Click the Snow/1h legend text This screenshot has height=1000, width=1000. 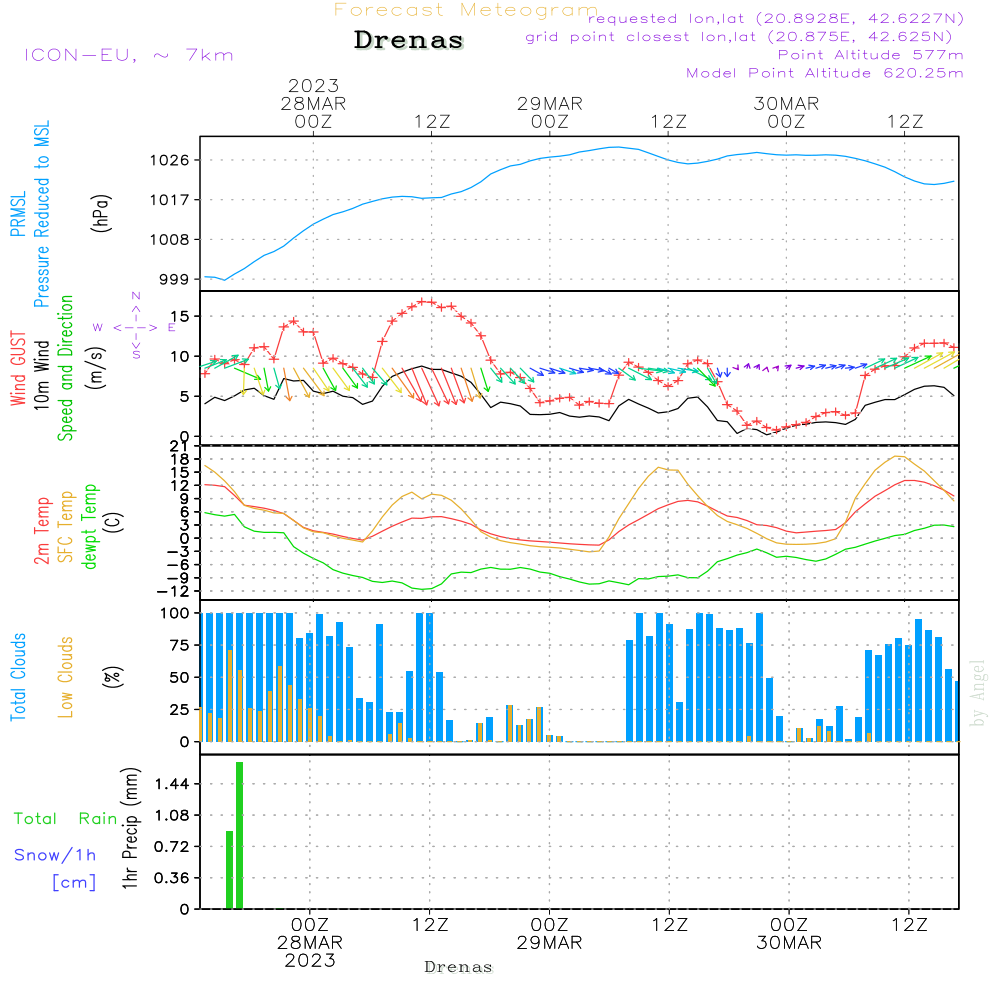pyautogui.click(x=55, y=855)
